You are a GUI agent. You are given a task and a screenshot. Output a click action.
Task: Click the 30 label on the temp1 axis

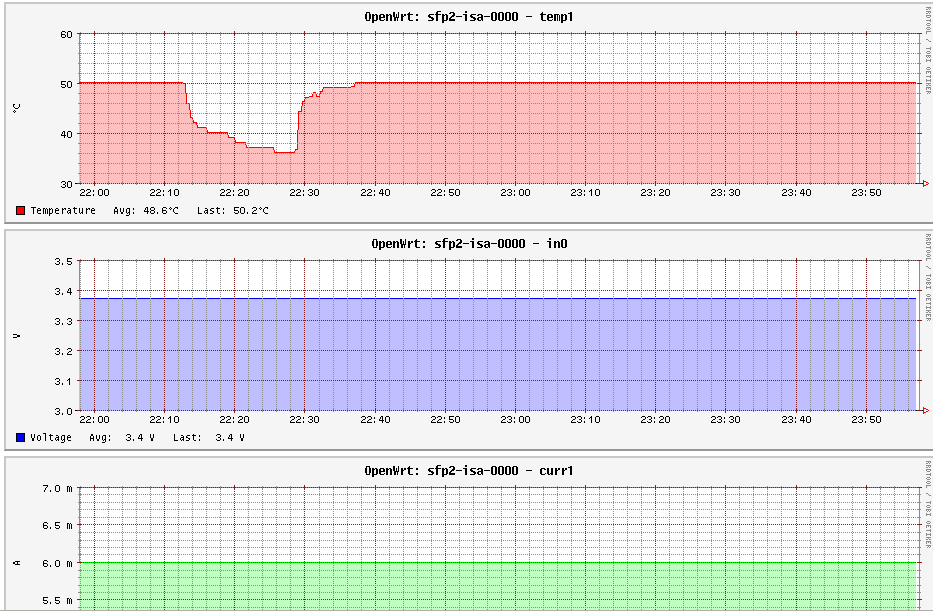(66, 184)
